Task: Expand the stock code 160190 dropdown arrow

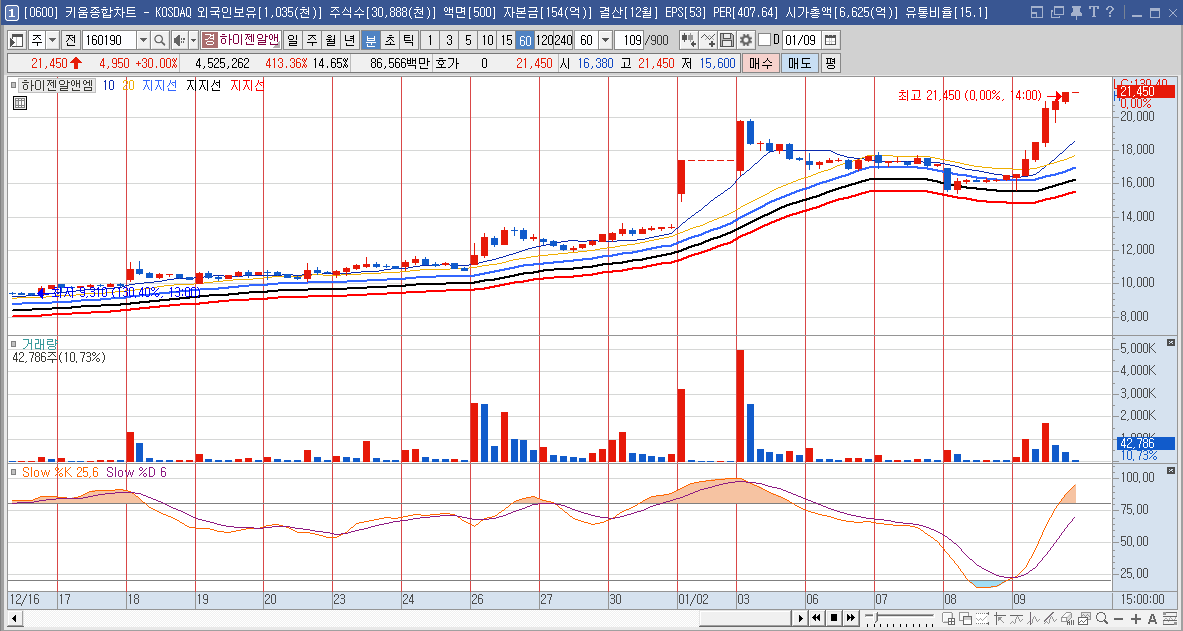Action: tap(143, 40)
